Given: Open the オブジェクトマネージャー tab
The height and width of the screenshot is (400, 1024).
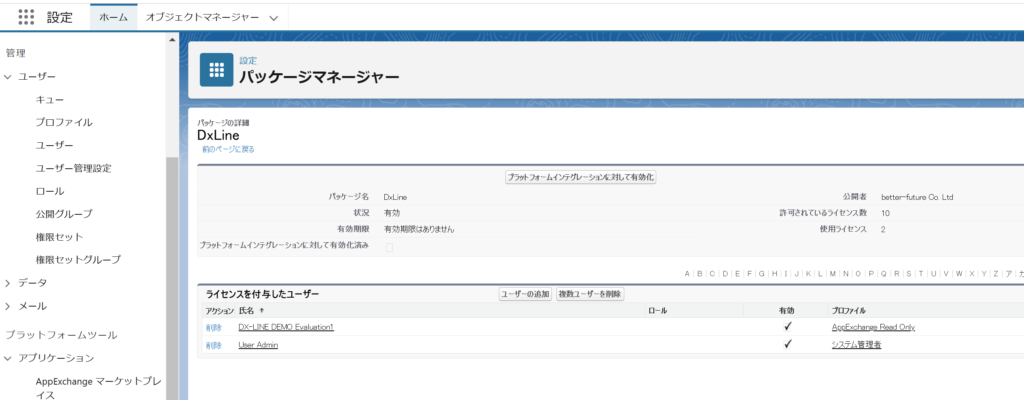Looking at the screenshot, I should (201, 18).
